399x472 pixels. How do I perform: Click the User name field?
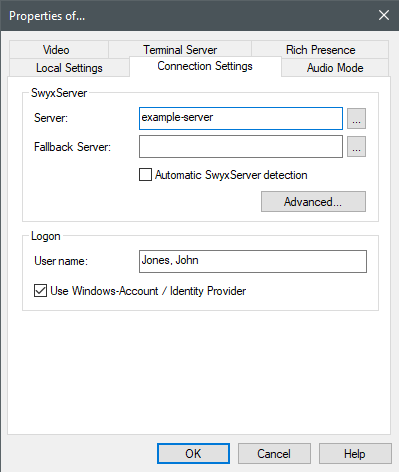click(x=253, y=261)
